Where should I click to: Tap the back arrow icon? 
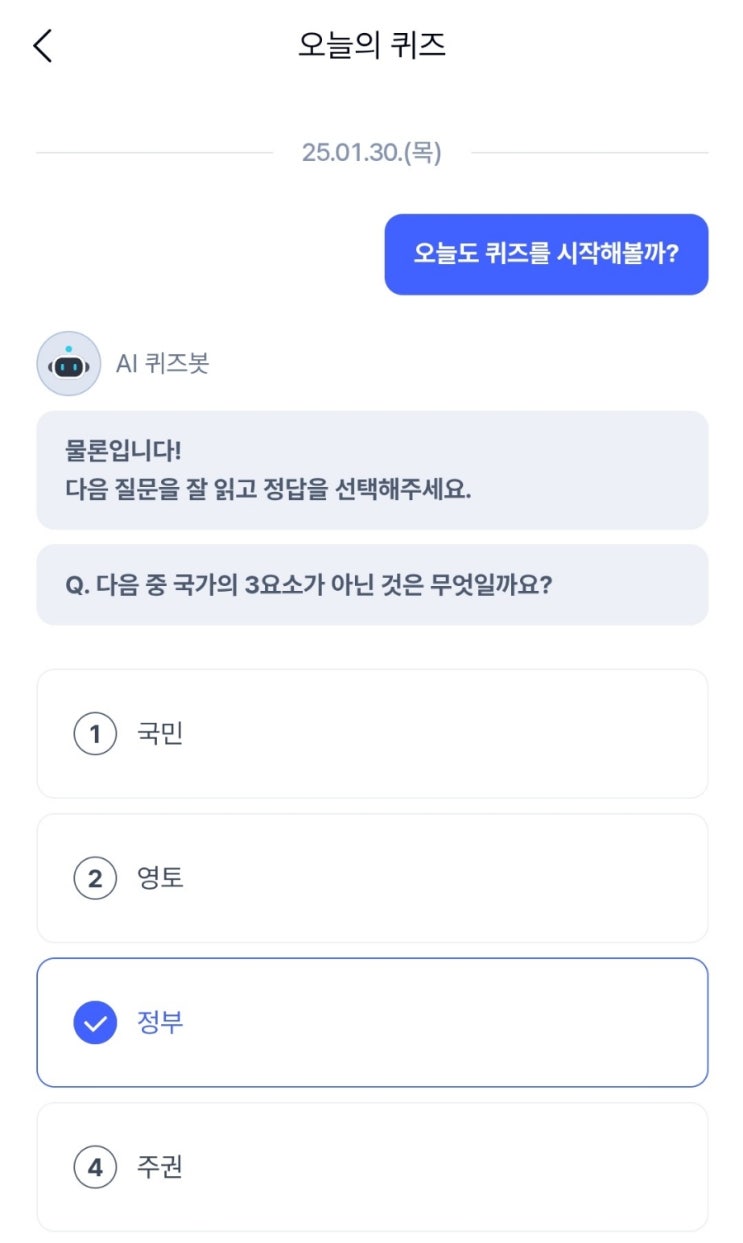(x=42, y=46)
